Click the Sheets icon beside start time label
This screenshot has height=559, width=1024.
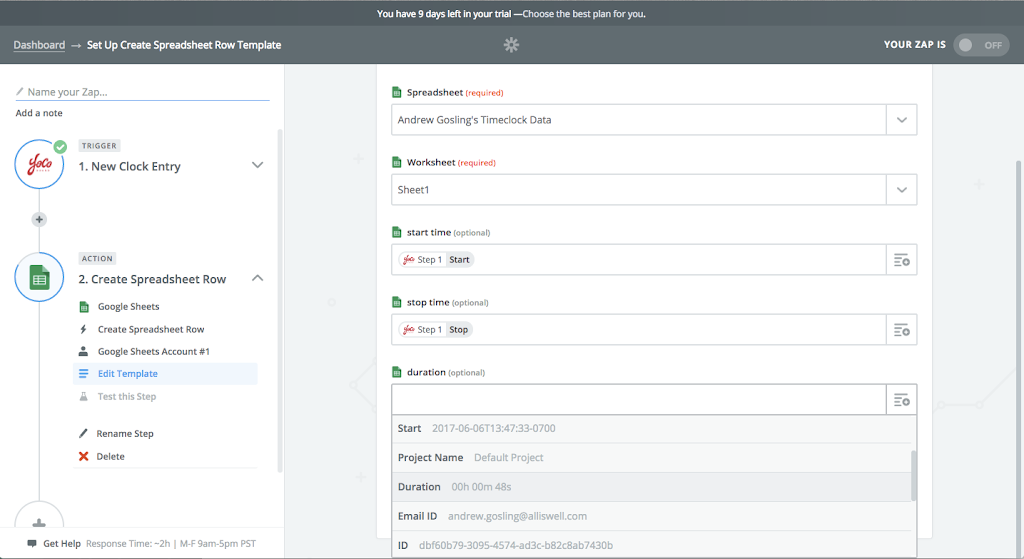tap(396, 232)
